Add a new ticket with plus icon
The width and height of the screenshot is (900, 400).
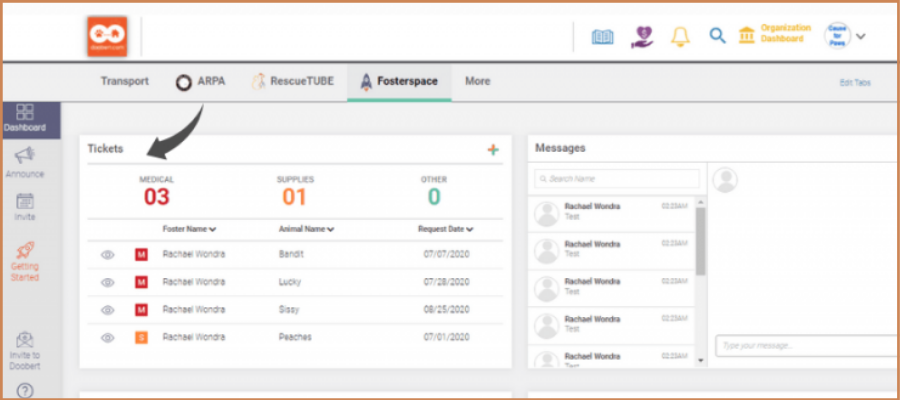click(x=493, y=150)
